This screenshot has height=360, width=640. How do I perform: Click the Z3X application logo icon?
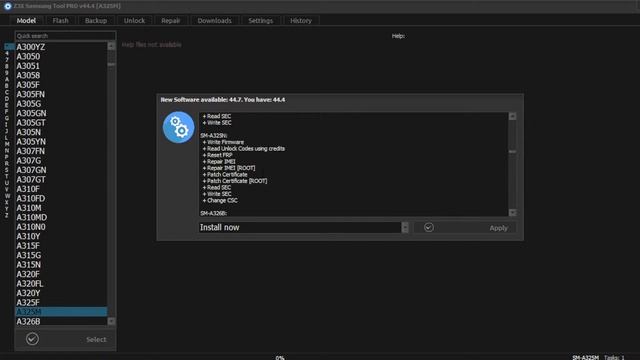click(x=7, y=6)
